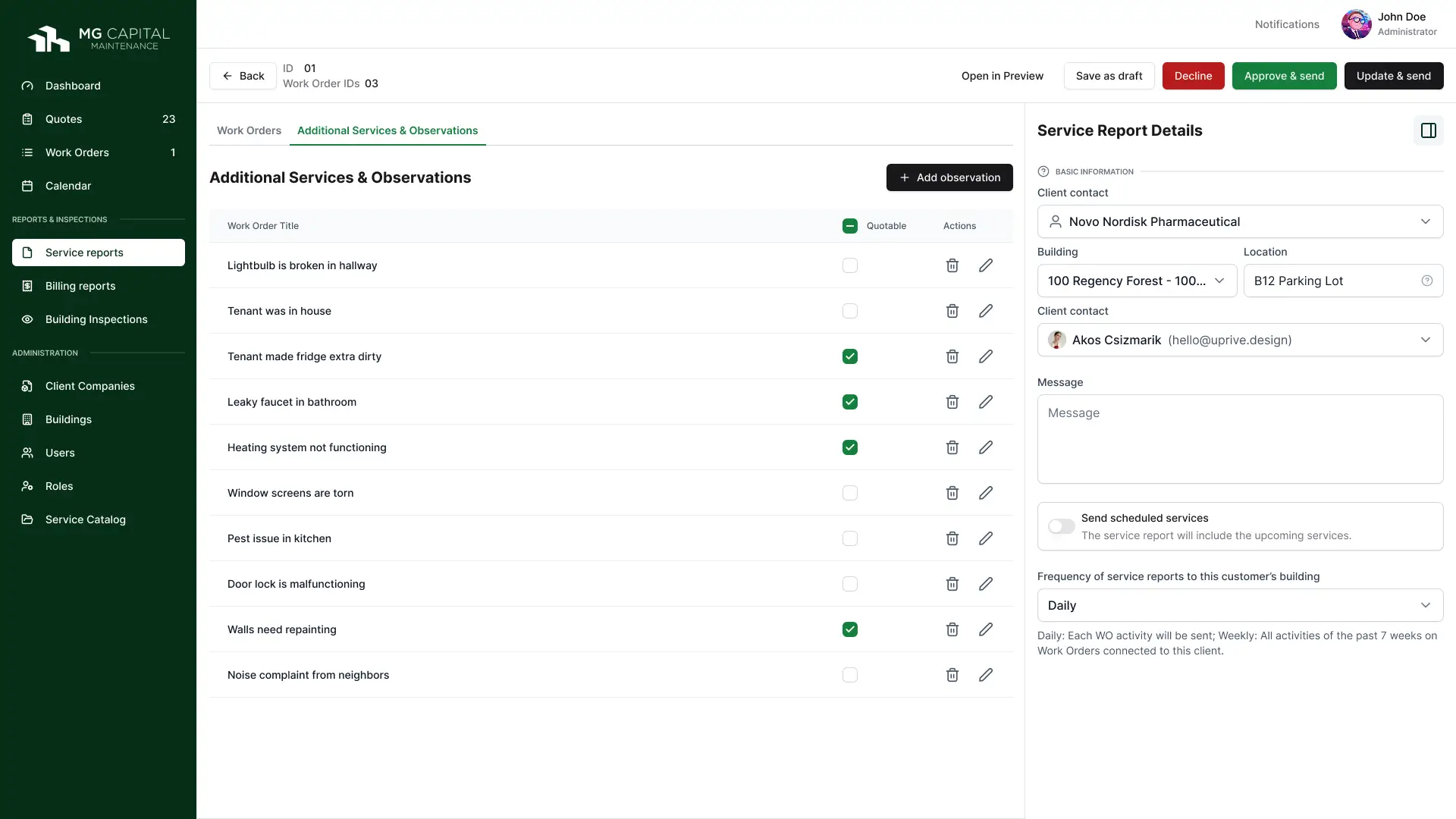Viewport: 1456px width, 819px height.
Task: Open the Novo Nordisk Pharmaceutical client dropdown
Action: click(x=1240, y=221)
